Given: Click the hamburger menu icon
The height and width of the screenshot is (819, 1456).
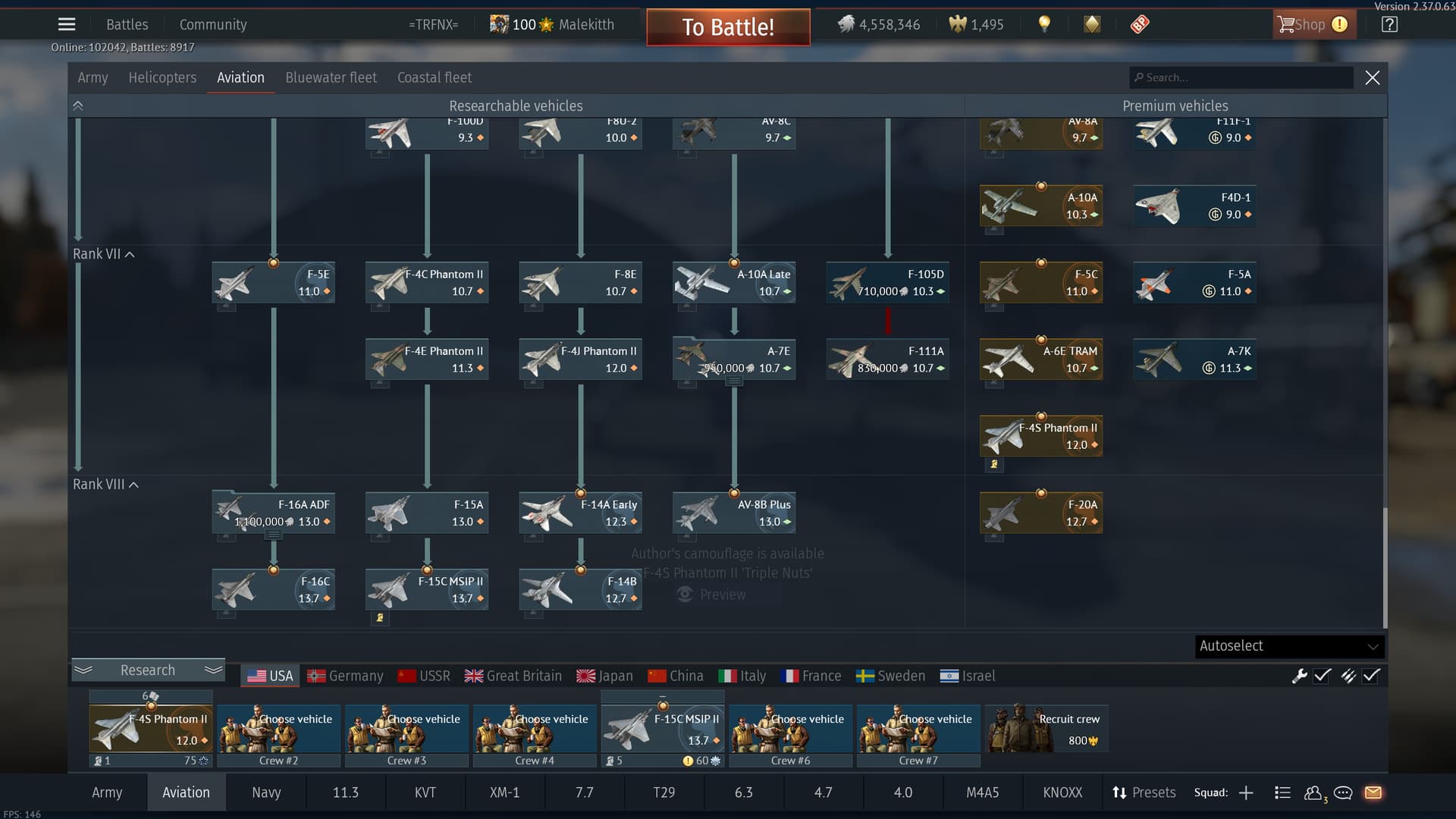Looking at the screenshot, I should (67, 24).
